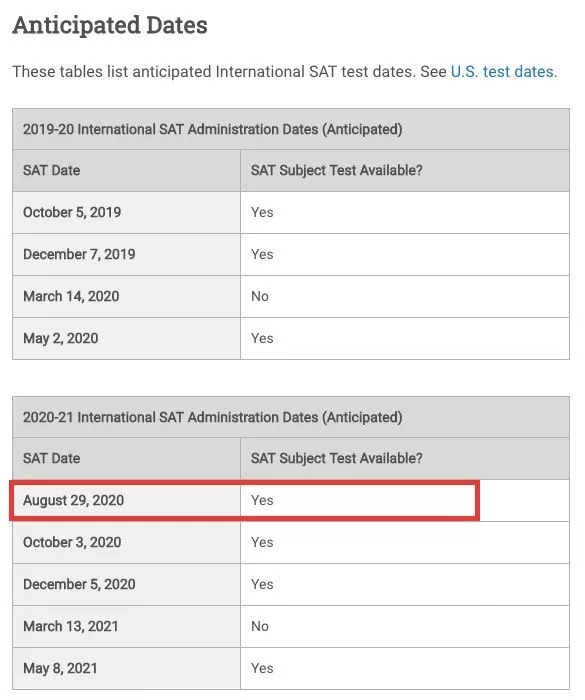Click the 2019-20 International SAT table title
Screen dimensions: 585x700
tap(213, 129)
